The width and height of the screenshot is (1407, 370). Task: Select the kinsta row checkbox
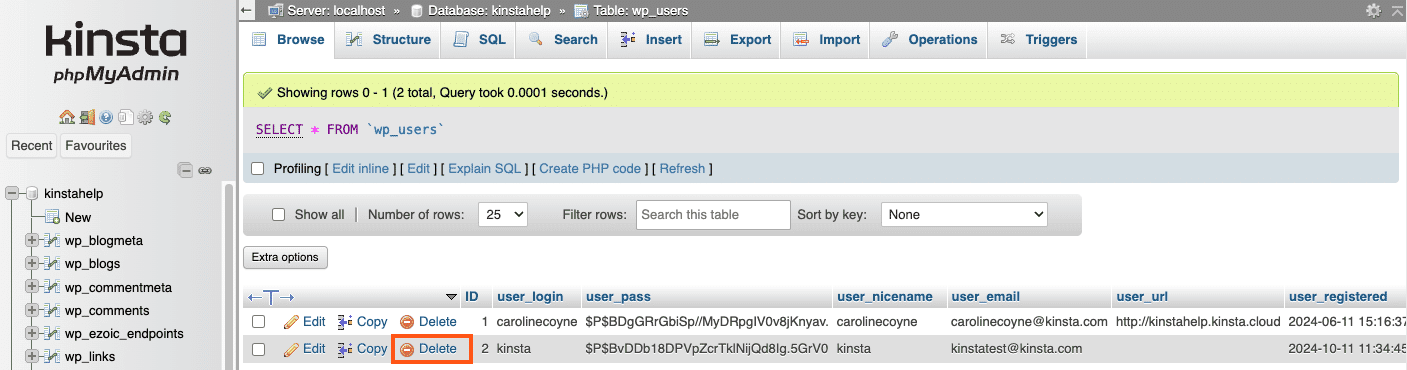click(x=258, y=349)
